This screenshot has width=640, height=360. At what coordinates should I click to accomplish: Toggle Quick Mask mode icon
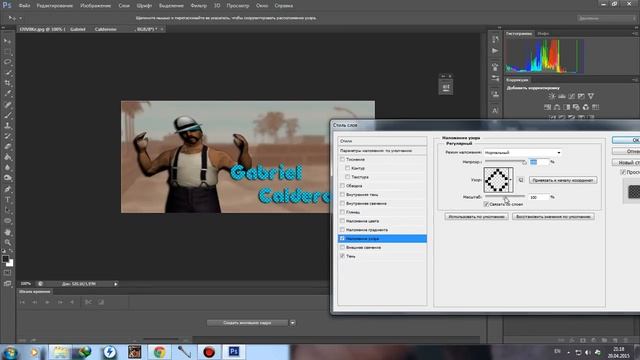(7, 273)
